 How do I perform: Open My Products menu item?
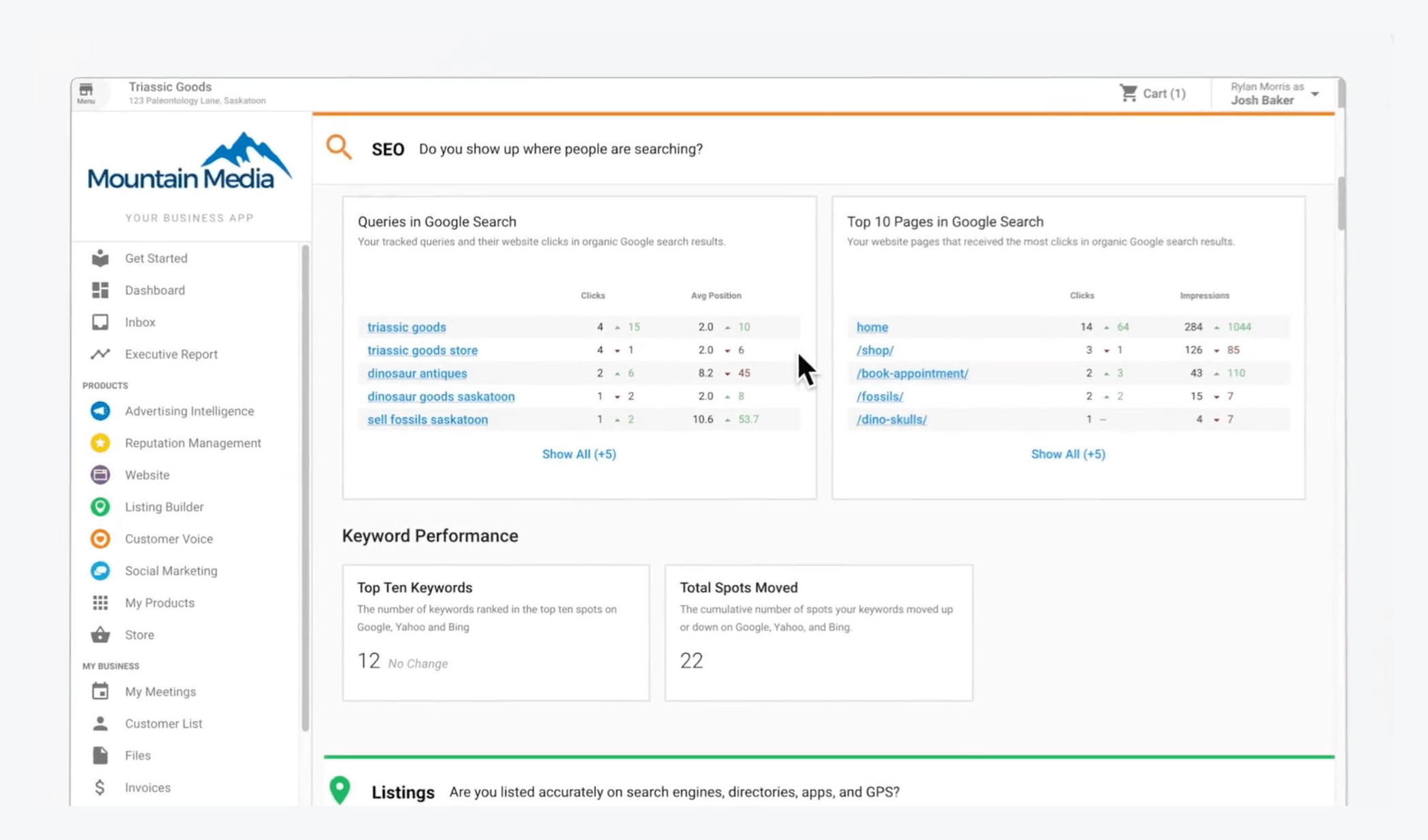159,603
